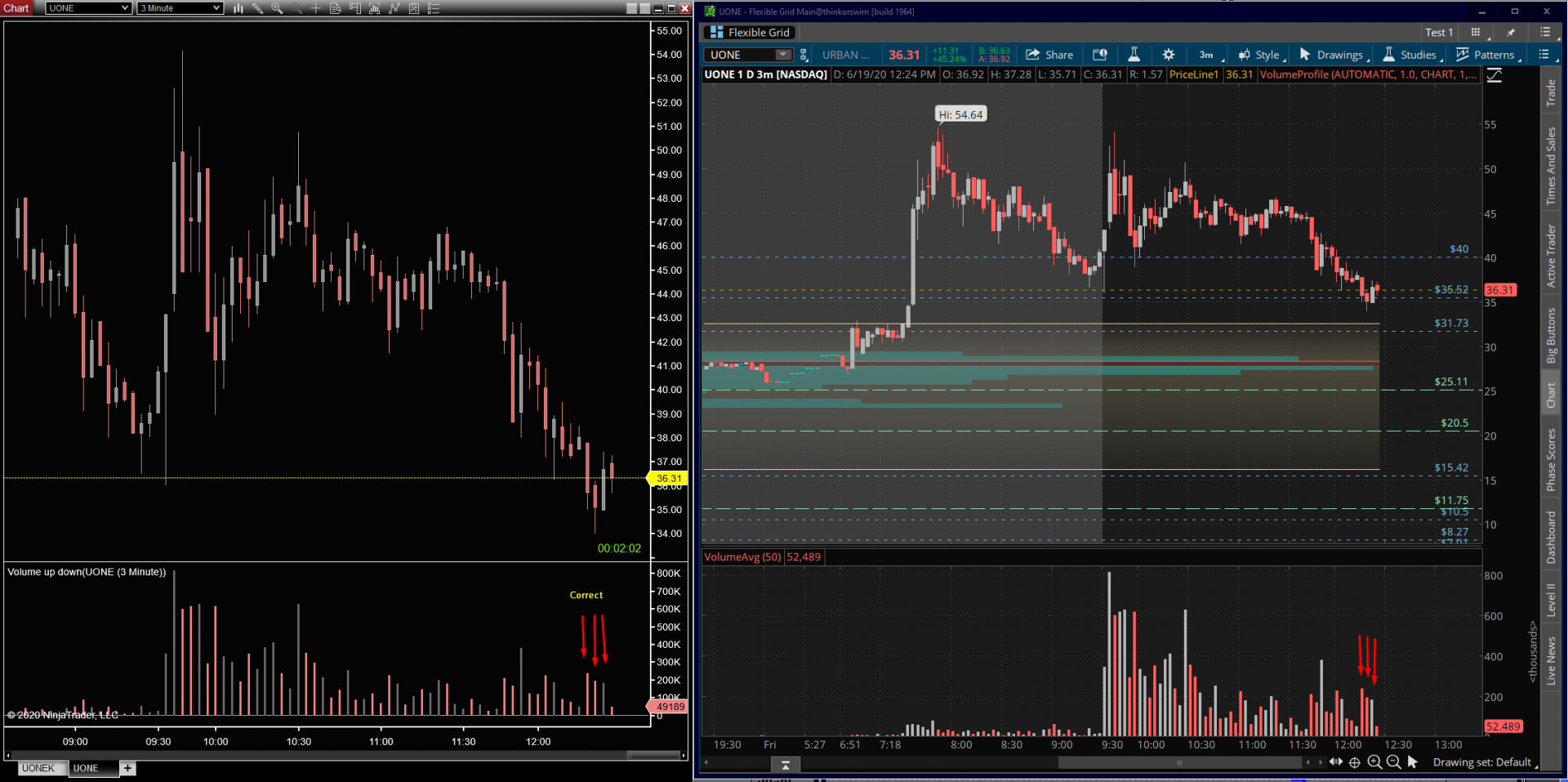Viewport: 1568px width, 782px height.
Task: Add a new tab with the plus button
Action: tap(128, 768)
